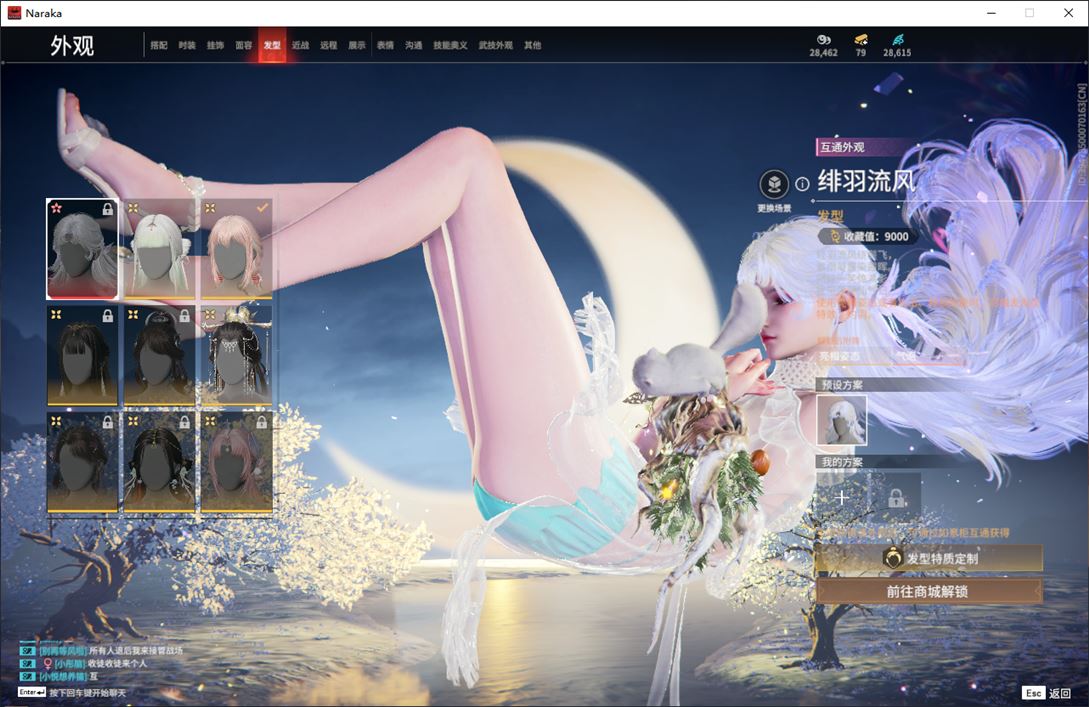Viewport: 1089px width, 707px height.
Task: Open the 展示 tab
Action: click(357, 45)
